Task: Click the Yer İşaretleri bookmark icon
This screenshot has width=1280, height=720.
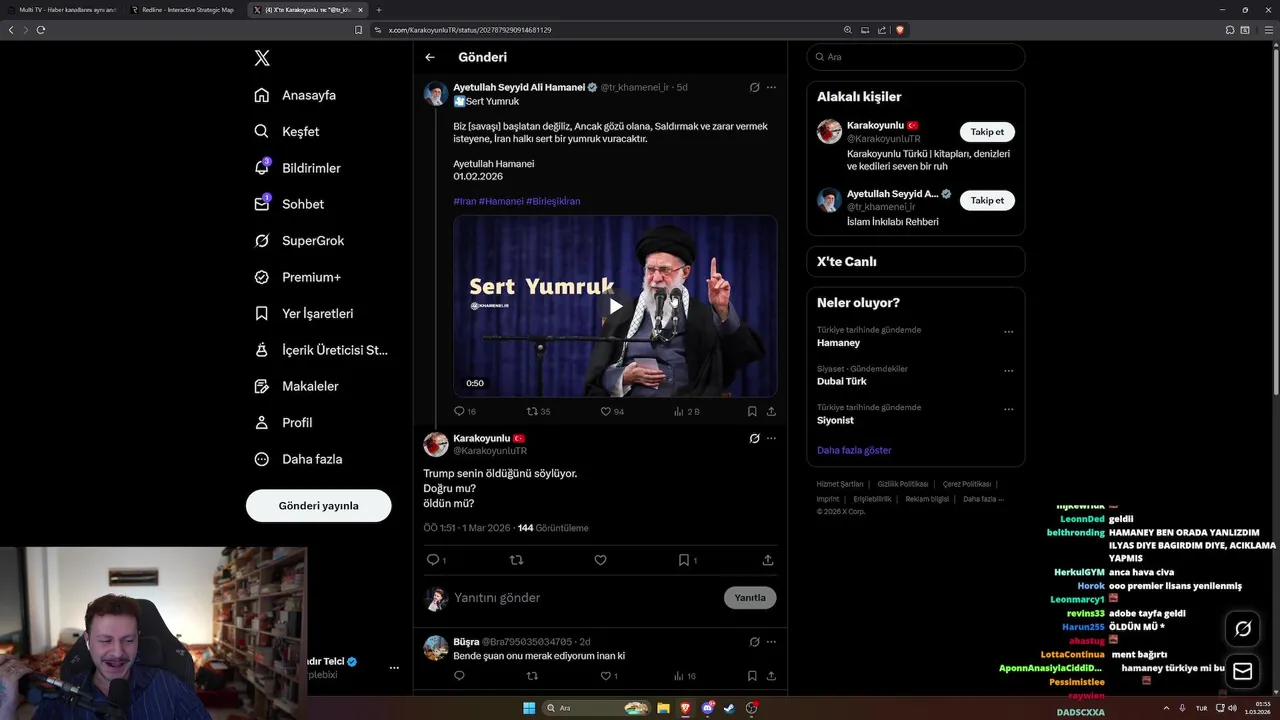Action: coord(262,313)
